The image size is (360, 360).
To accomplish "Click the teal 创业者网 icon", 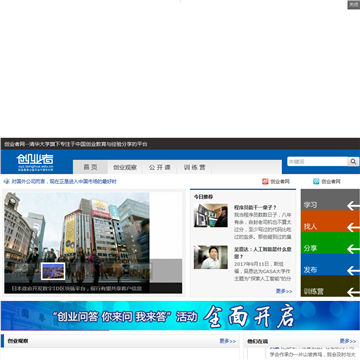I will pyautogui.click(x=316, y=181).
